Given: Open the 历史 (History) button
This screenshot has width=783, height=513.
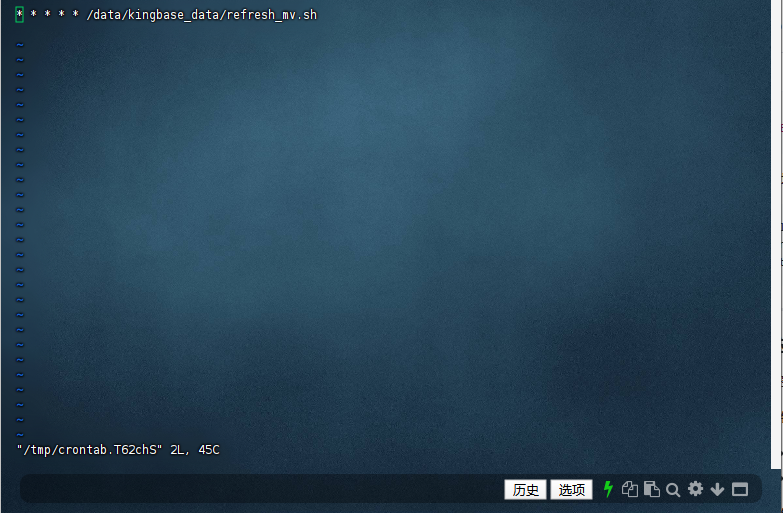Looking at the screenshot, I should (525, 490).
